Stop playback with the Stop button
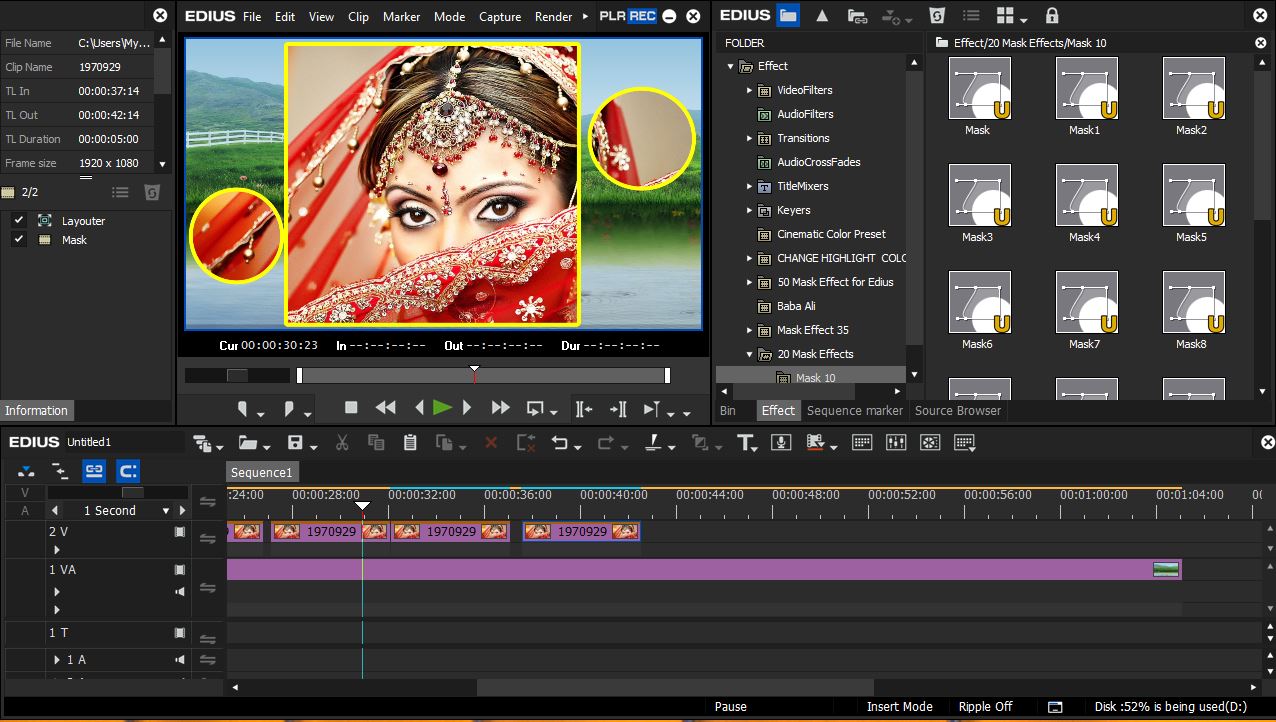The height and width of the screenshot is (722, 1276). point(351,407)
